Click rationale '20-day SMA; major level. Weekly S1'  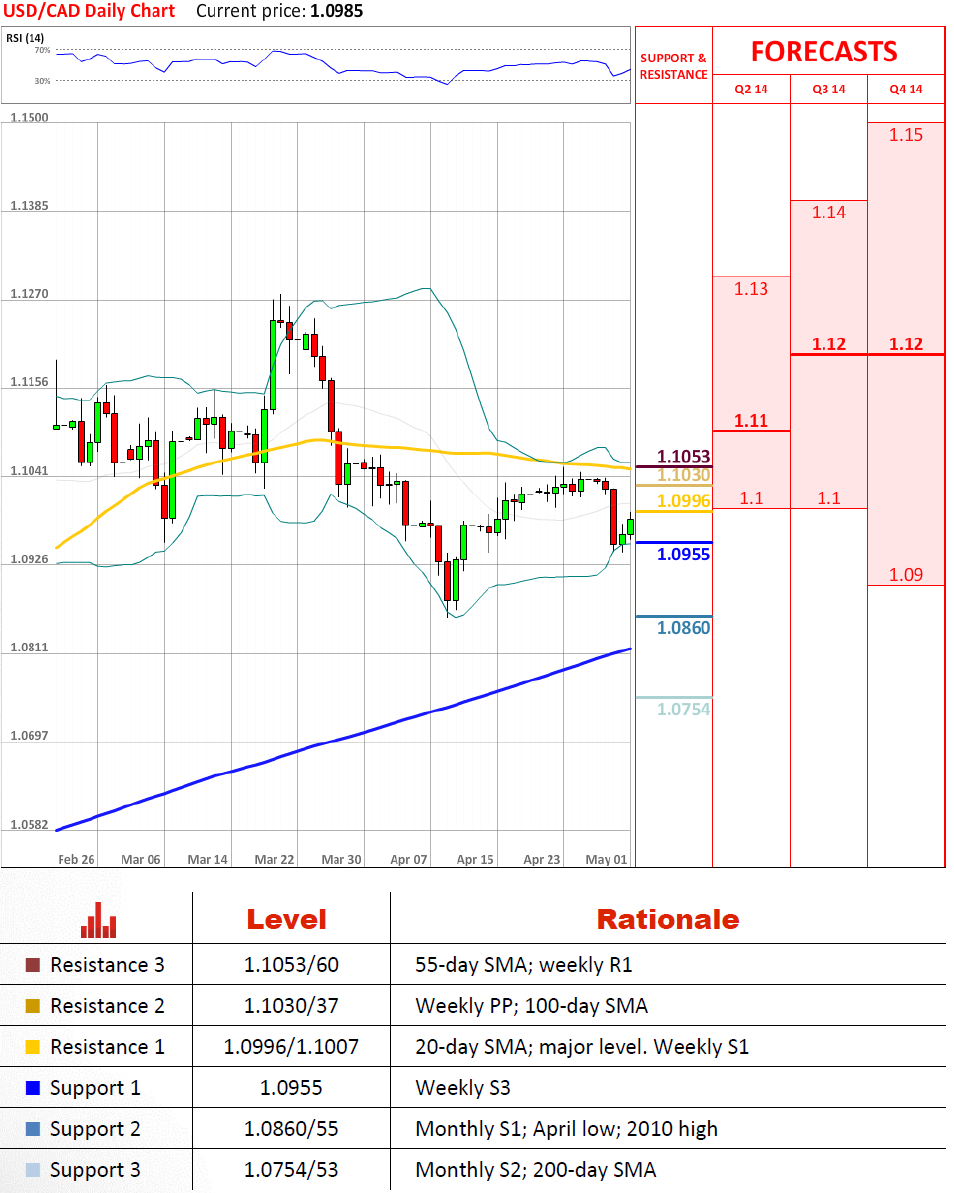(x=582, y=1047)
